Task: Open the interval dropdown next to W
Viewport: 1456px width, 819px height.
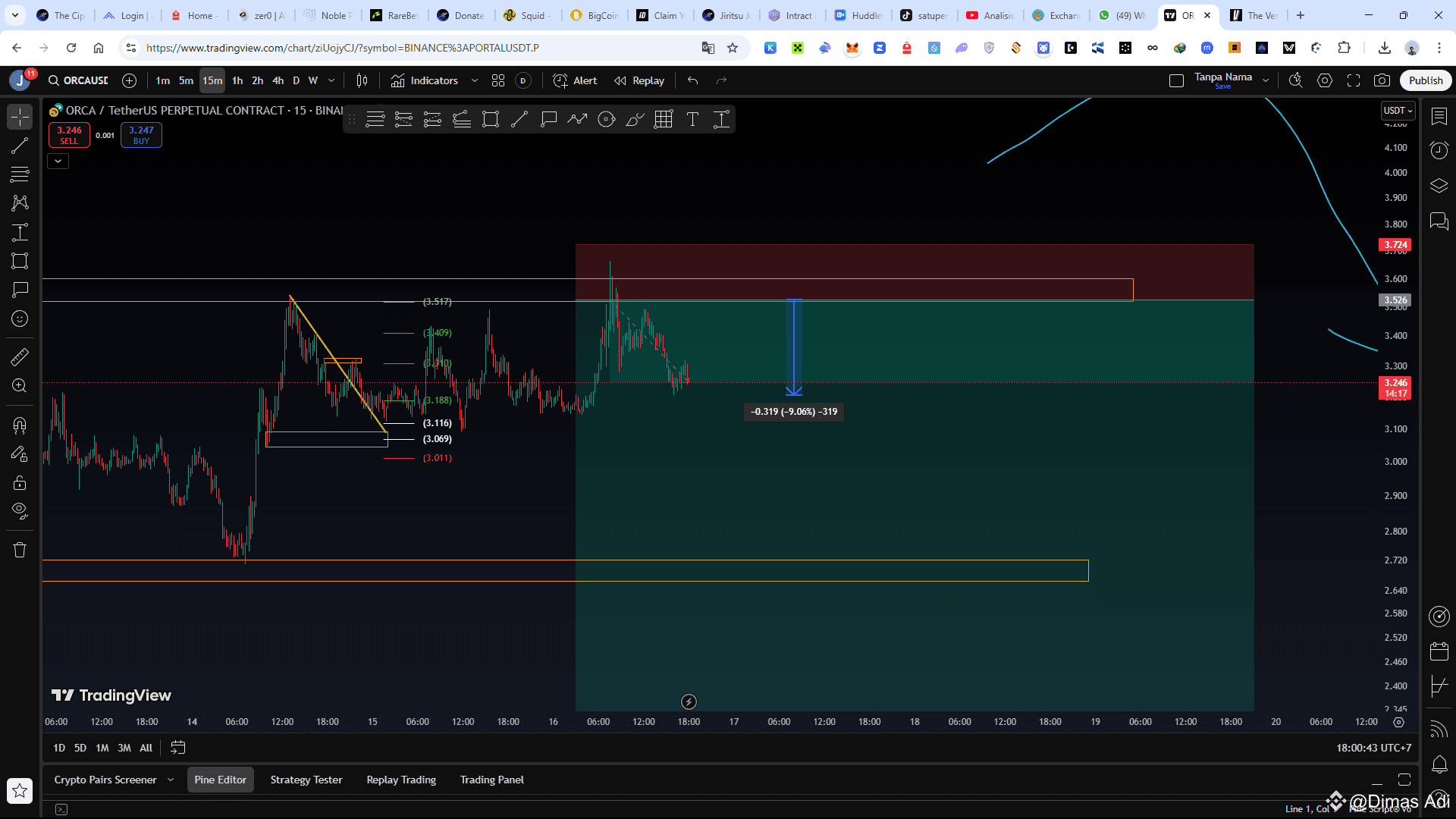Action: 331,80
